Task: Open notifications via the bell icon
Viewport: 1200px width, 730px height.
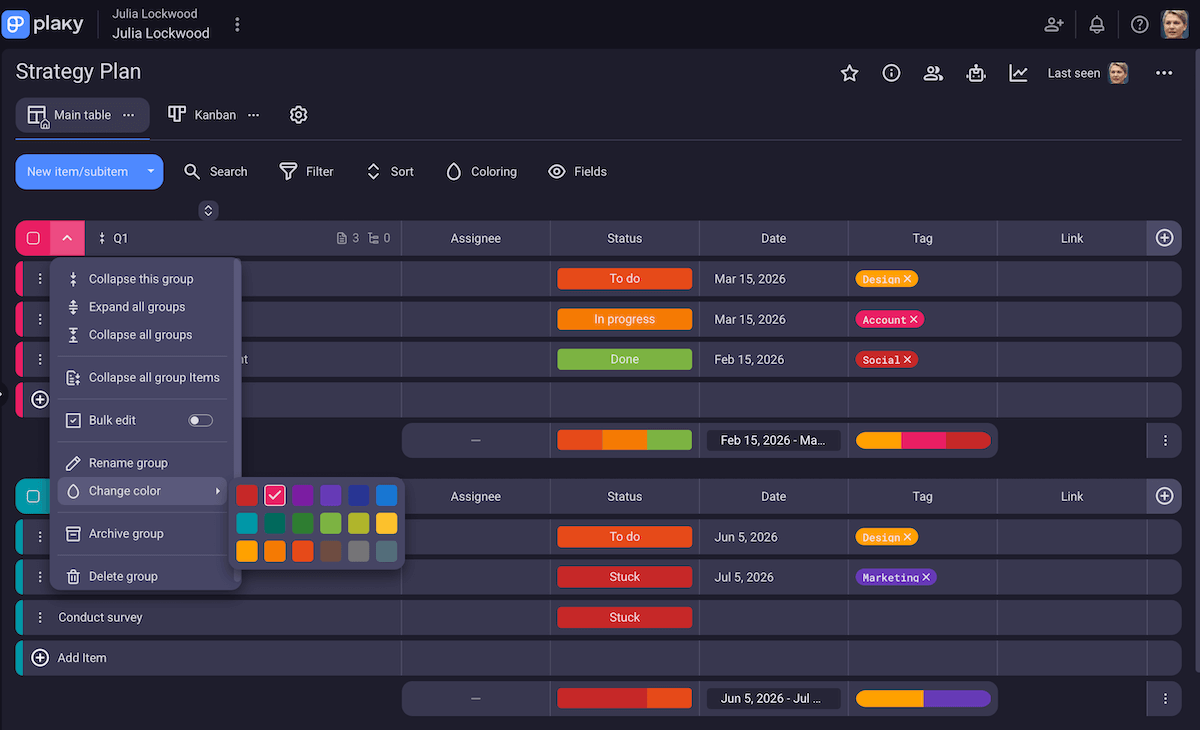Action: pyautogui.click(x=1096, y=24)
